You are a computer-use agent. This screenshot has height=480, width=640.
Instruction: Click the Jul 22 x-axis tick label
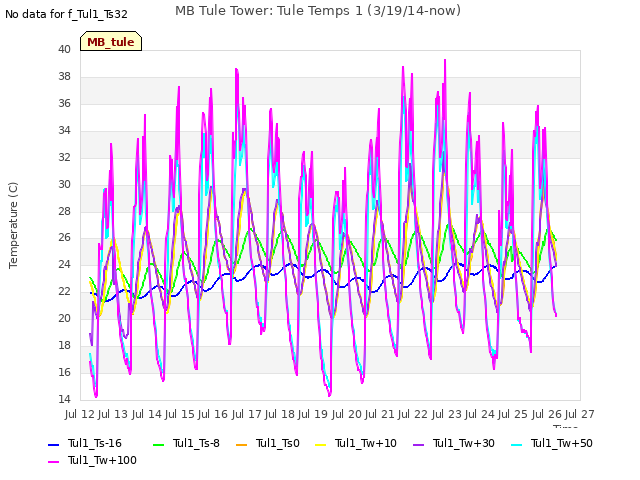click(x=413, y=414)
